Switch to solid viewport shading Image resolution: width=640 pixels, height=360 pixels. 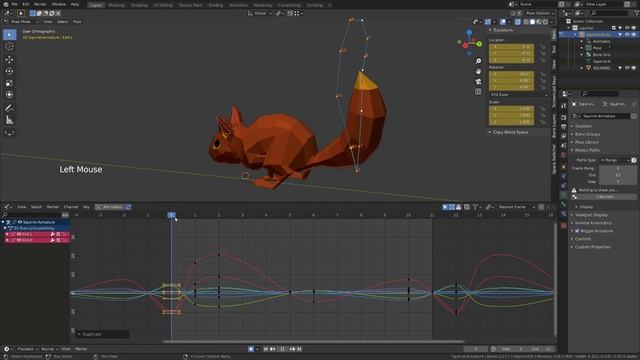532,22
